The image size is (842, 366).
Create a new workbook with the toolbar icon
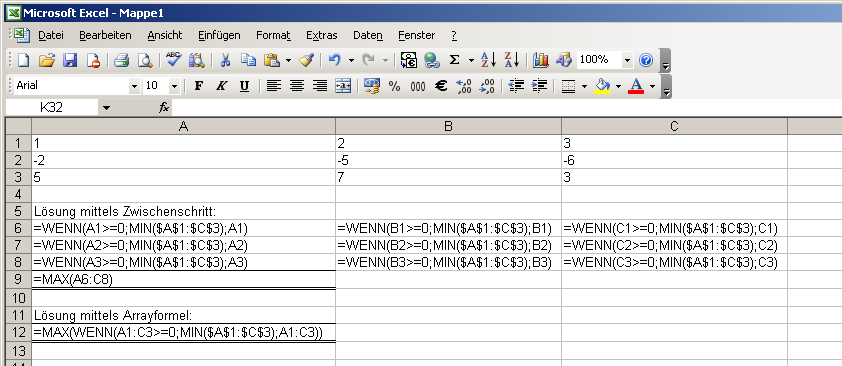click(23, 61)
